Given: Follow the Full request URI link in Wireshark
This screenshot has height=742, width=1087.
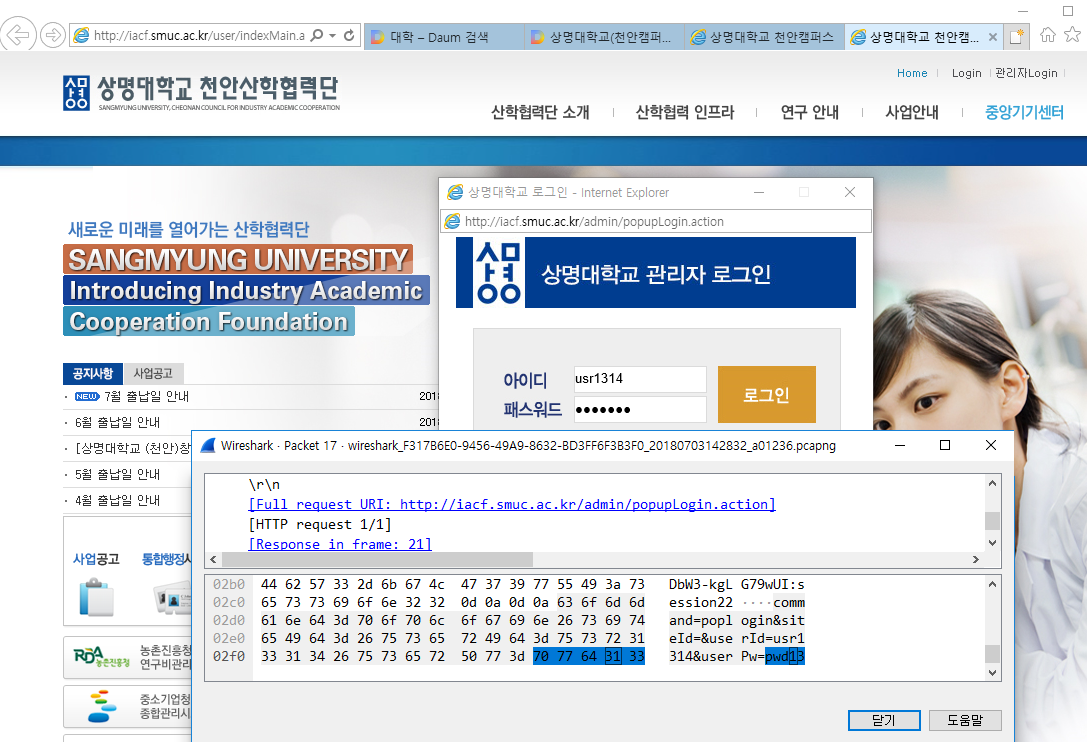Looking at the screenshot, I should pos(512,504).
